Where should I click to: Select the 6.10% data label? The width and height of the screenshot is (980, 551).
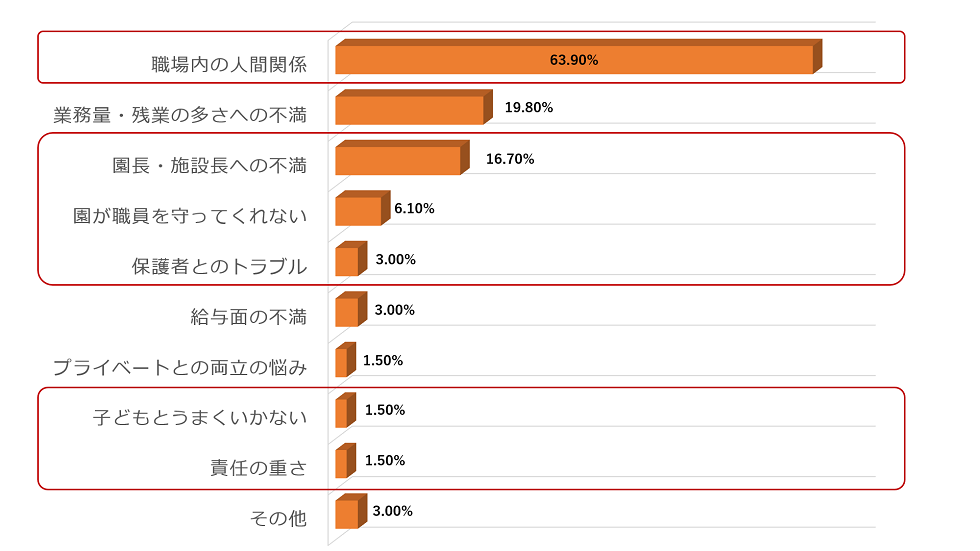tap(414, 208)
